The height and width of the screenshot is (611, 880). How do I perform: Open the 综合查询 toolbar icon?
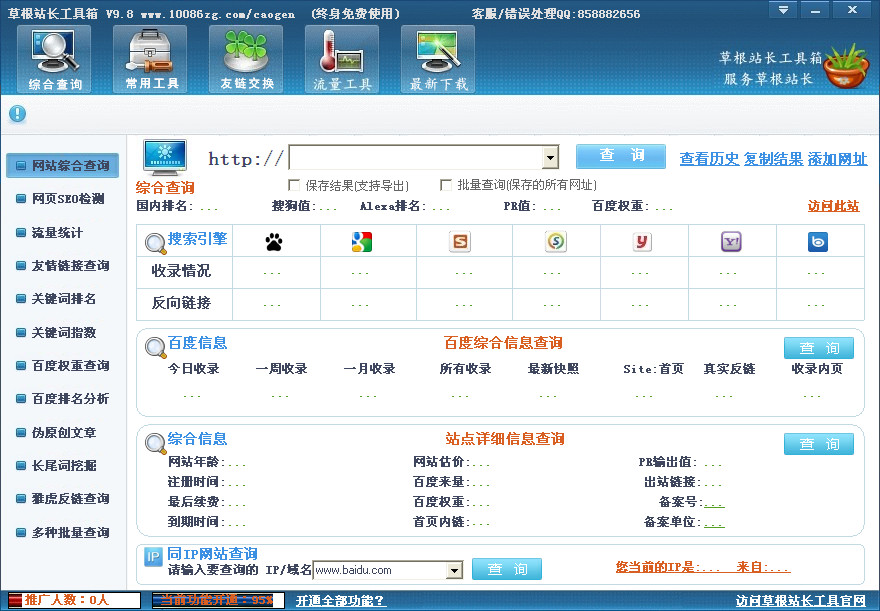[x=54, y=59]
